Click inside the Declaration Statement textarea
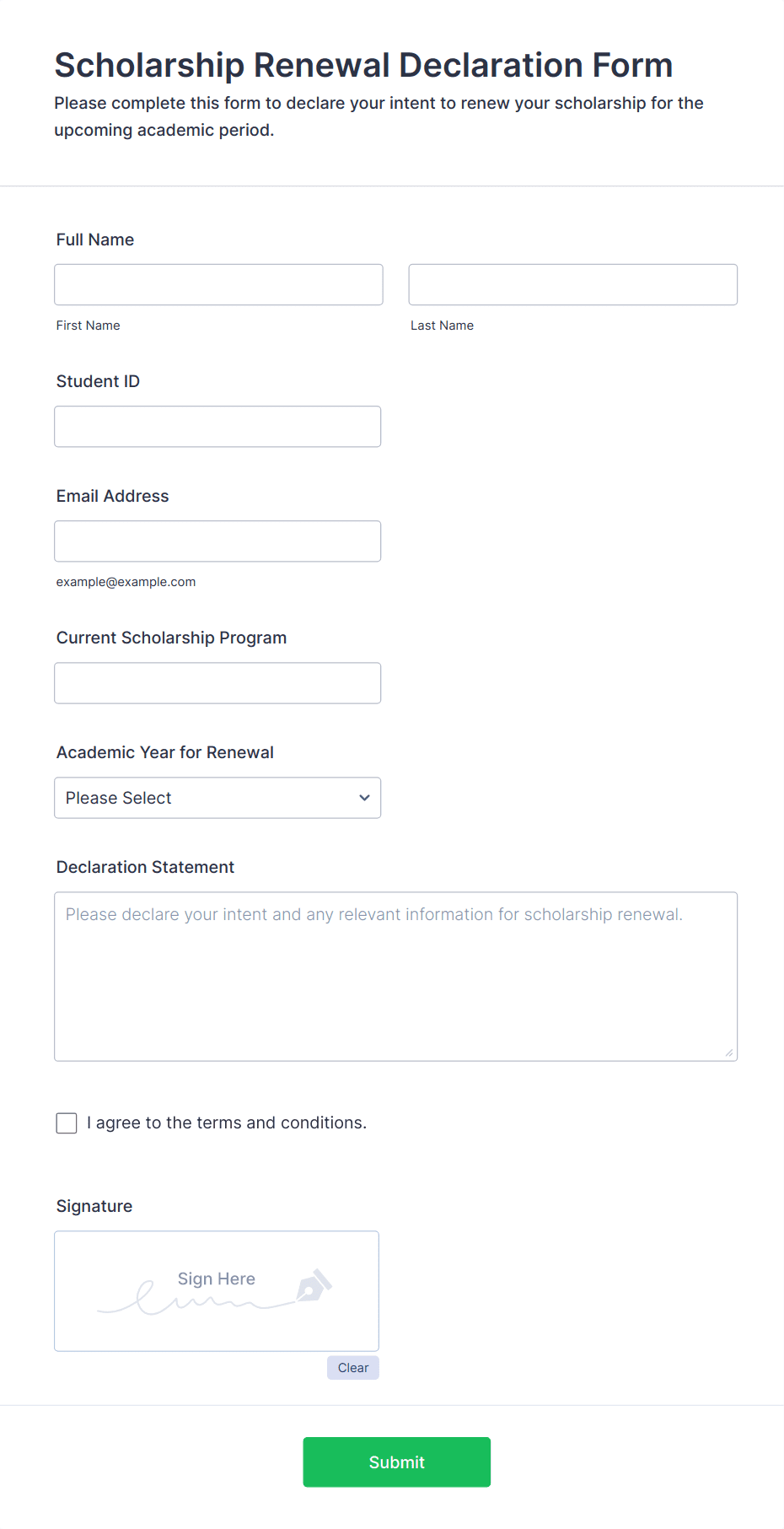Screen dimensions: 784x1529 click(396, 977)
